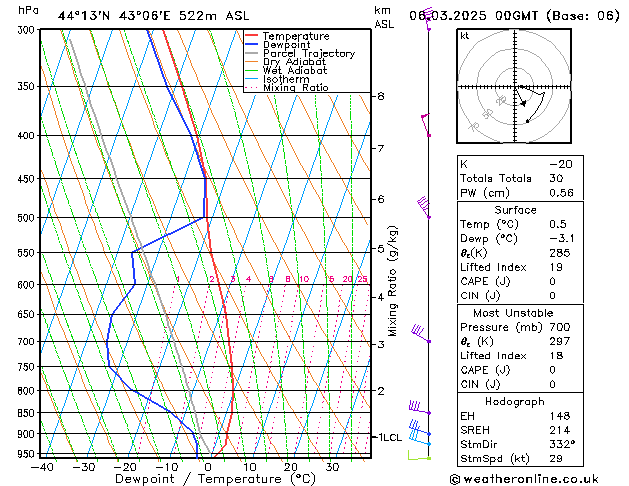
Task: Click the SREH value in Hodograph table
Action: (x=560, y=430)
